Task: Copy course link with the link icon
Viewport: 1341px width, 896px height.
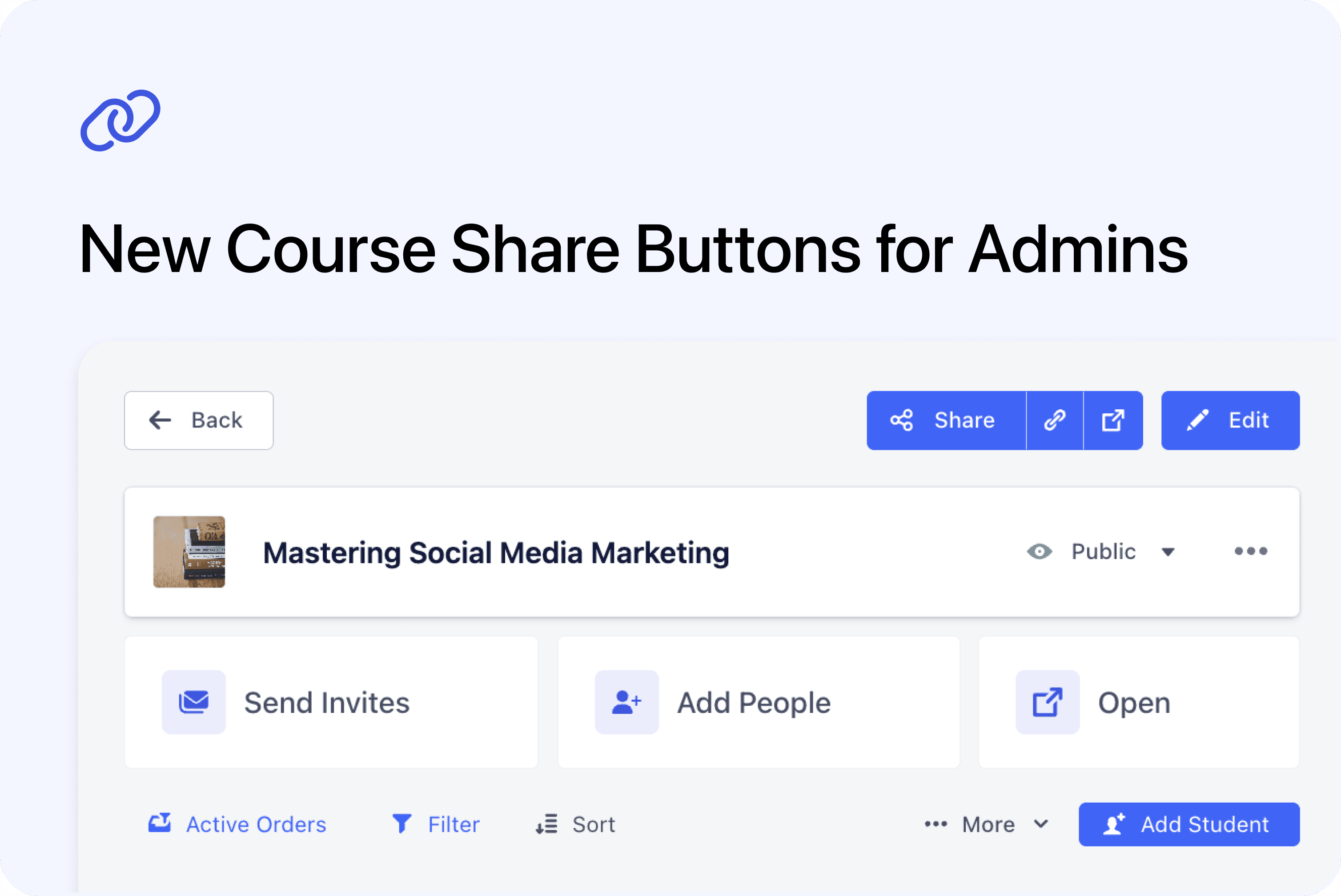Action: coord(1055,420)
